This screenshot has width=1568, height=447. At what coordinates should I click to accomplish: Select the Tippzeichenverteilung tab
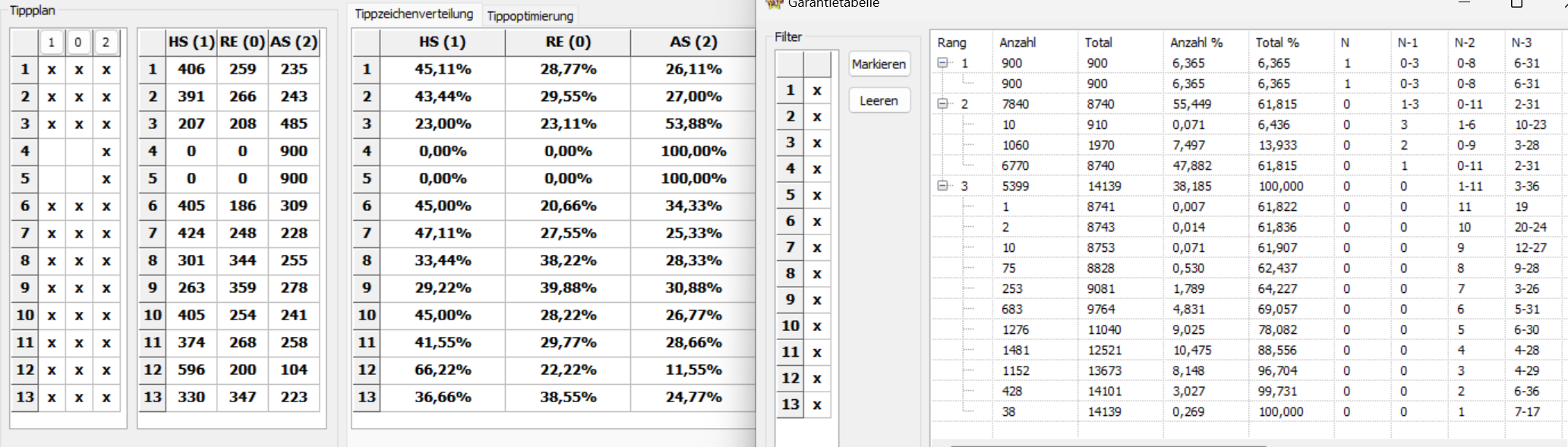[414, 14]
